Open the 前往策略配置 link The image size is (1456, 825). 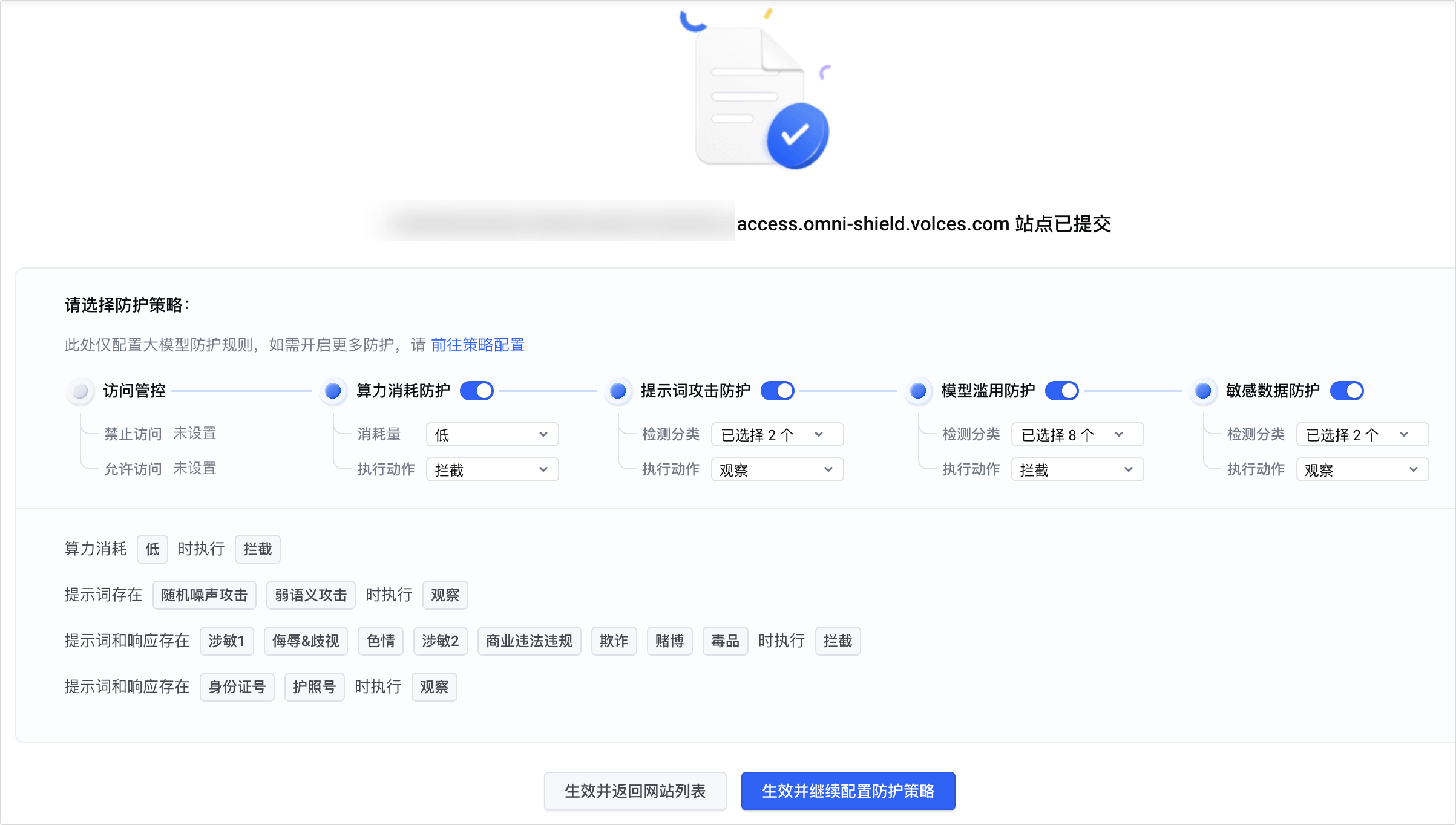tap(478, 345)
